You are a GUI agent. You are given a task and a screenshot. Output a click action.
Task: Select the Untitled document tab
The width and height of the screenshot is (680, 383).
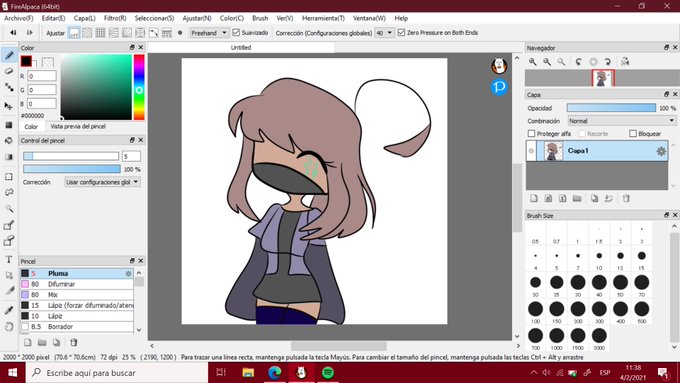point(241,48)
